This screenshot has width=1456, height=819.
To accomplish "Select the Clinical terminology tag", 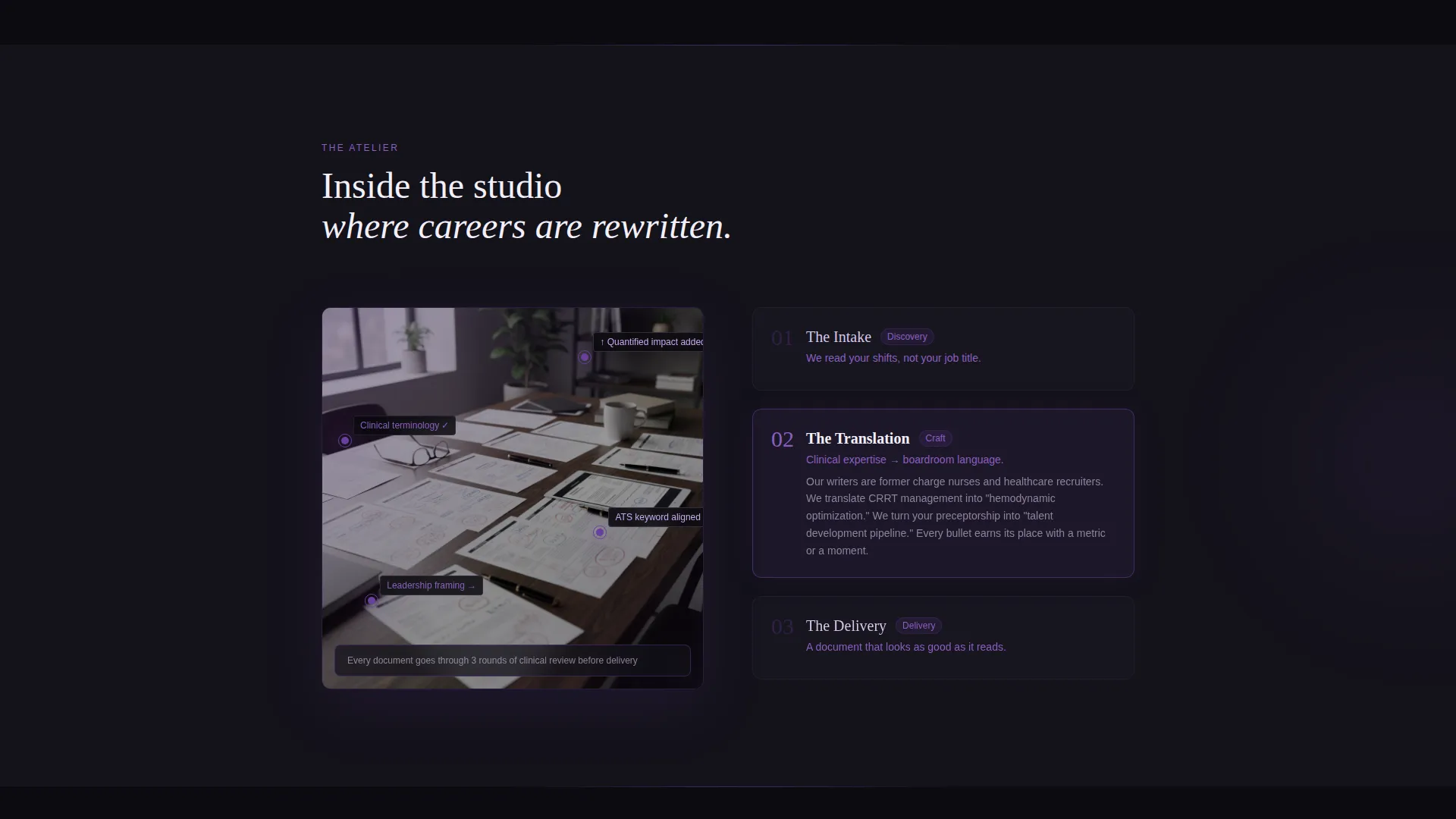I will coord(404,425).
